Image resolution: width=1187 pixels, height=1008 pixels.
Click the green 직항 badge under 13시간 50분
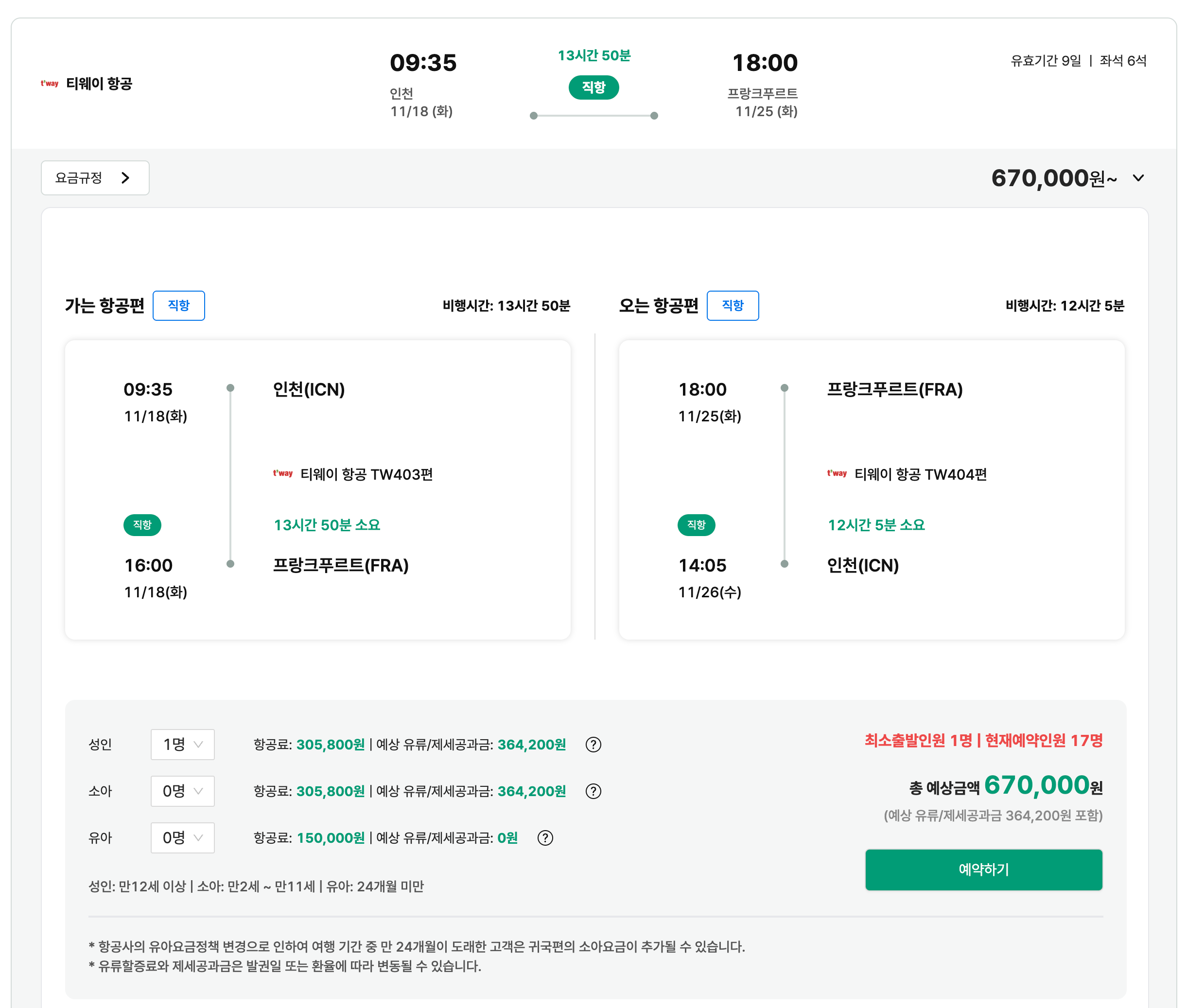tap(593, 87)
